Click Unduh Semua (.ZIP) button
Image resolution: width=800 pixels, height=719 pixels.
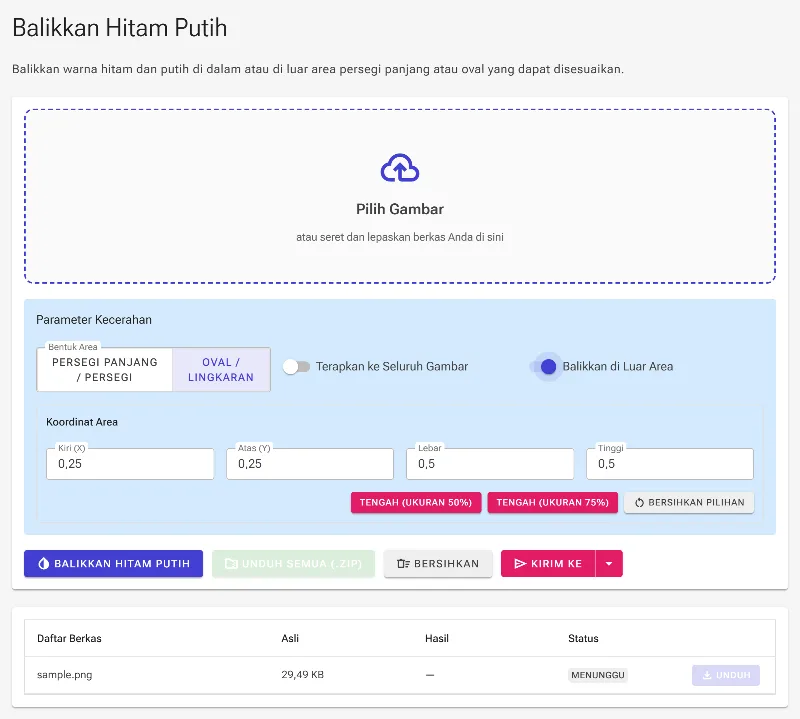tap(293, 563)
